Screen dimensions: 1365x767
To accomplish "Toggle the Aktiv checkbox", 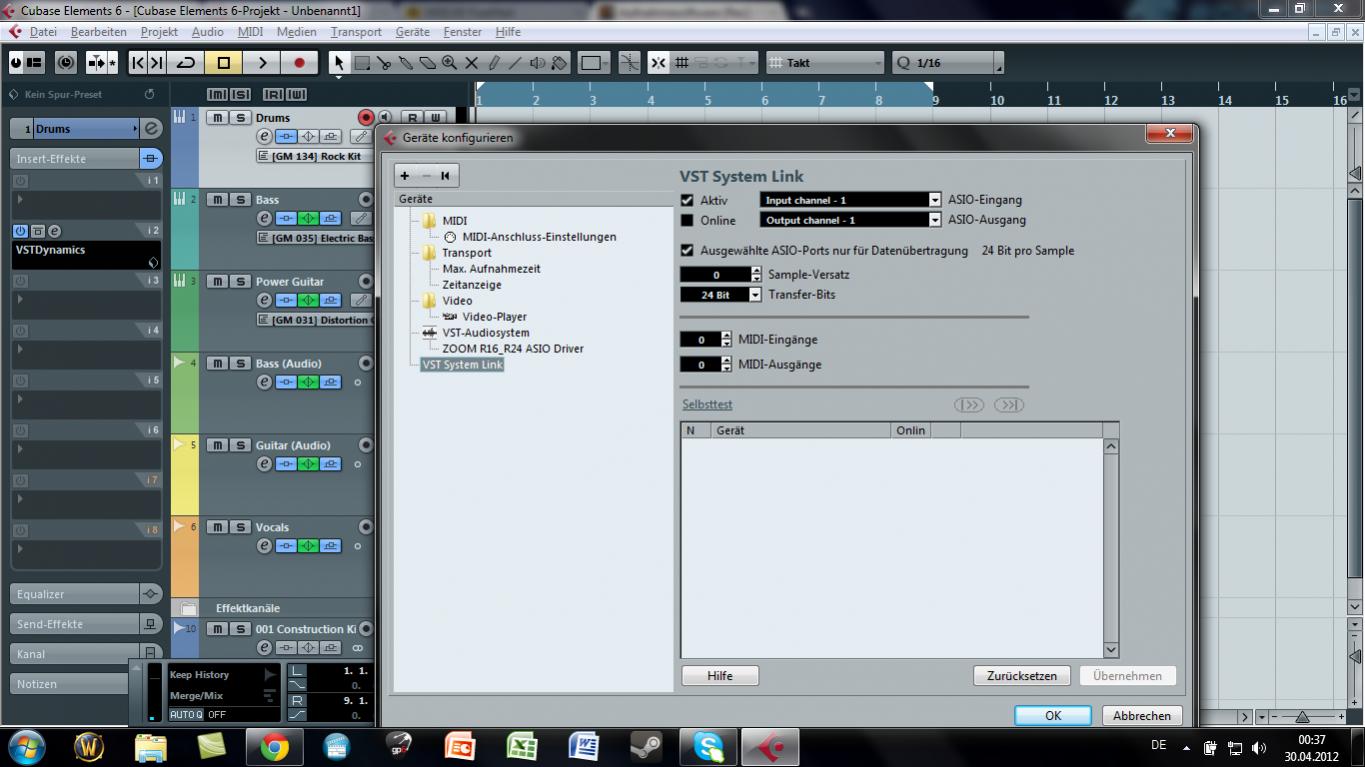I will [687, 200].
